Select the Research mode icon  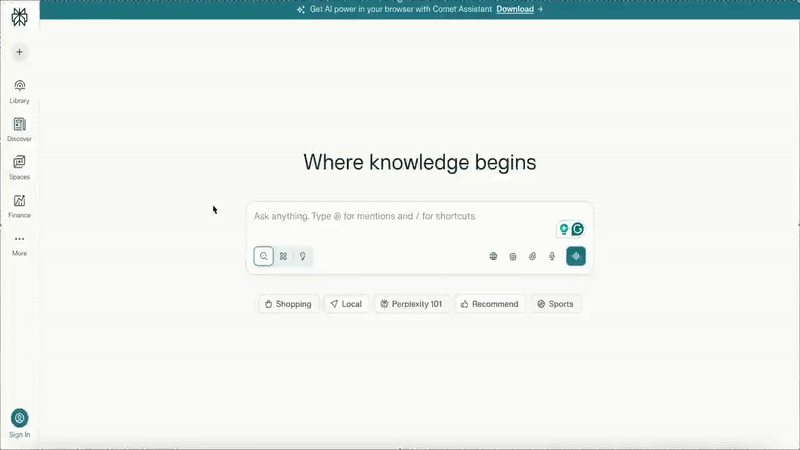click(283, 256)
